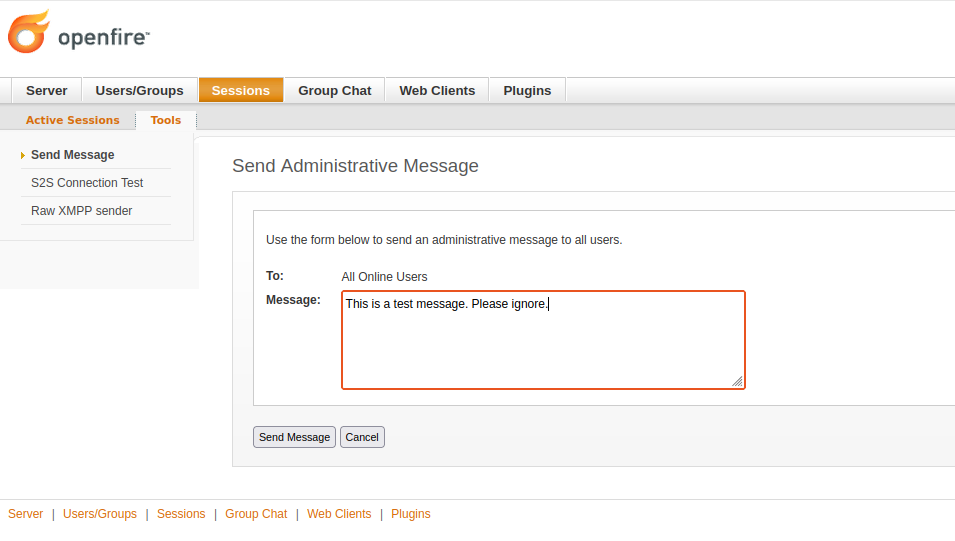This screenshot has height=541, width=955.
Task: Click the textarea resize grip handle
Action: click(737, 381)
